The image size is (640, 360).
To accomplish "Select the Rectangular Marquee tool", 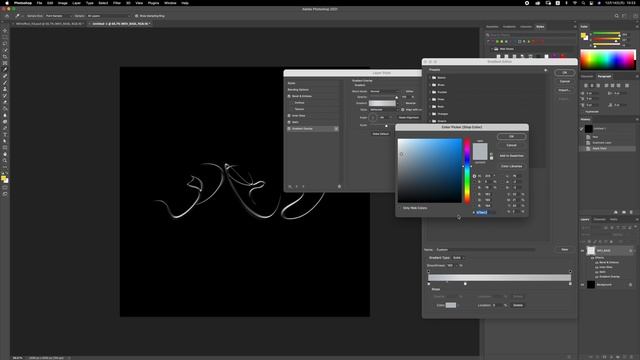I will pyautogui.click(x=5, y=37).
